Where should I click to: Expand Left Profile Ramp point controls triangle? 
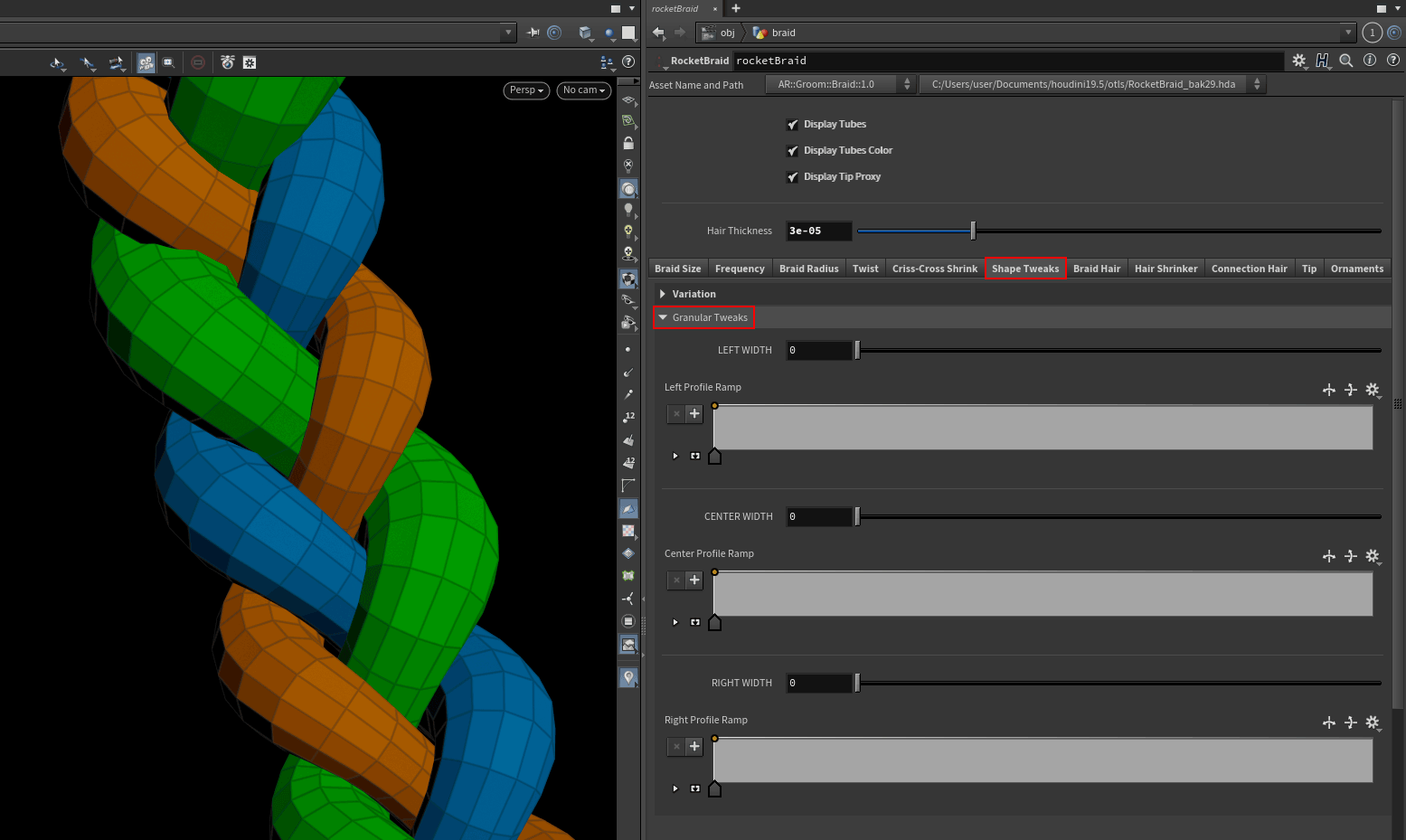click(675, 456)
